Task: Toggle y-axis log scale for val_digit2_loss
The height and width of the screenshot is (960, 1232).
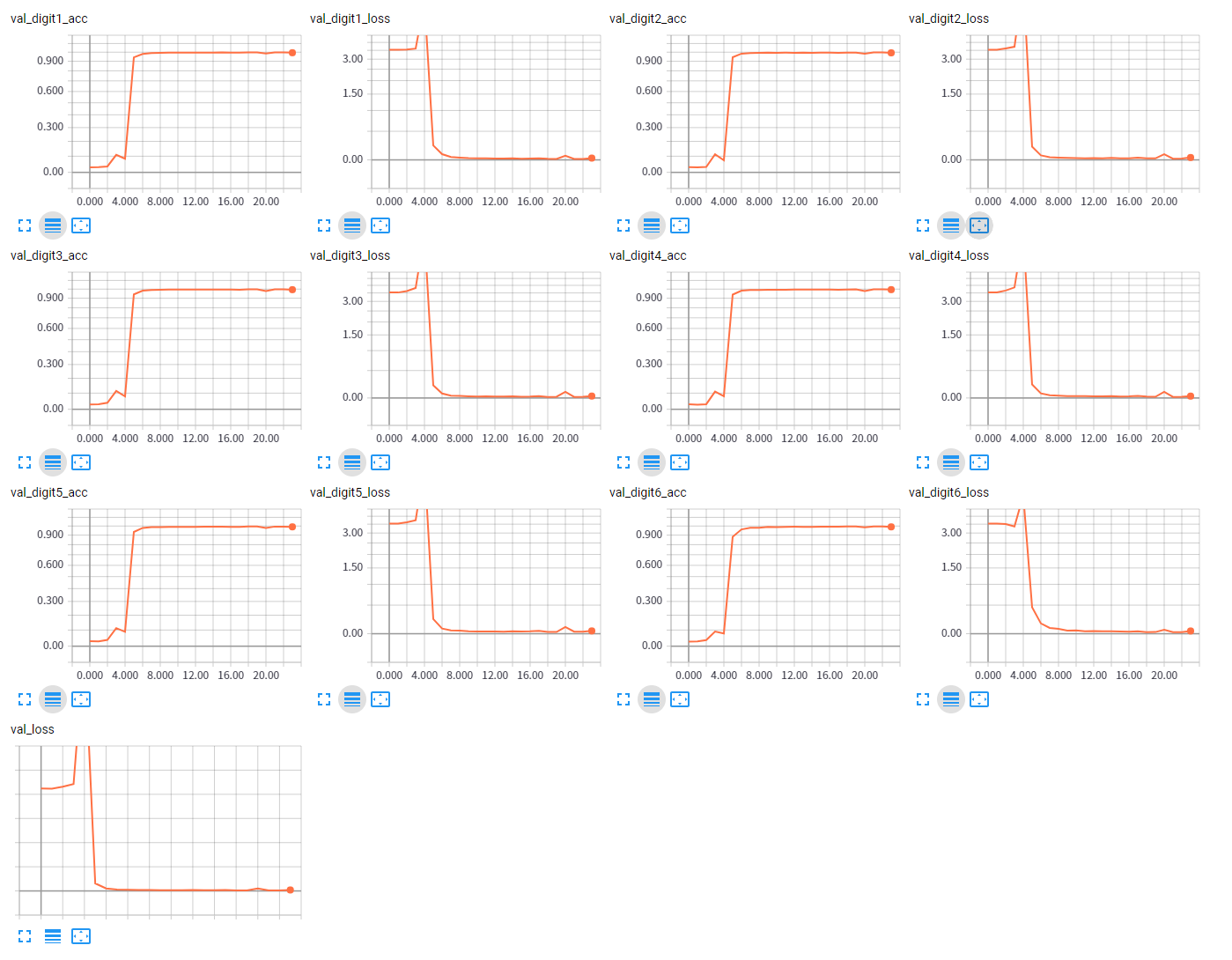Action: click(x=951, y=225)
